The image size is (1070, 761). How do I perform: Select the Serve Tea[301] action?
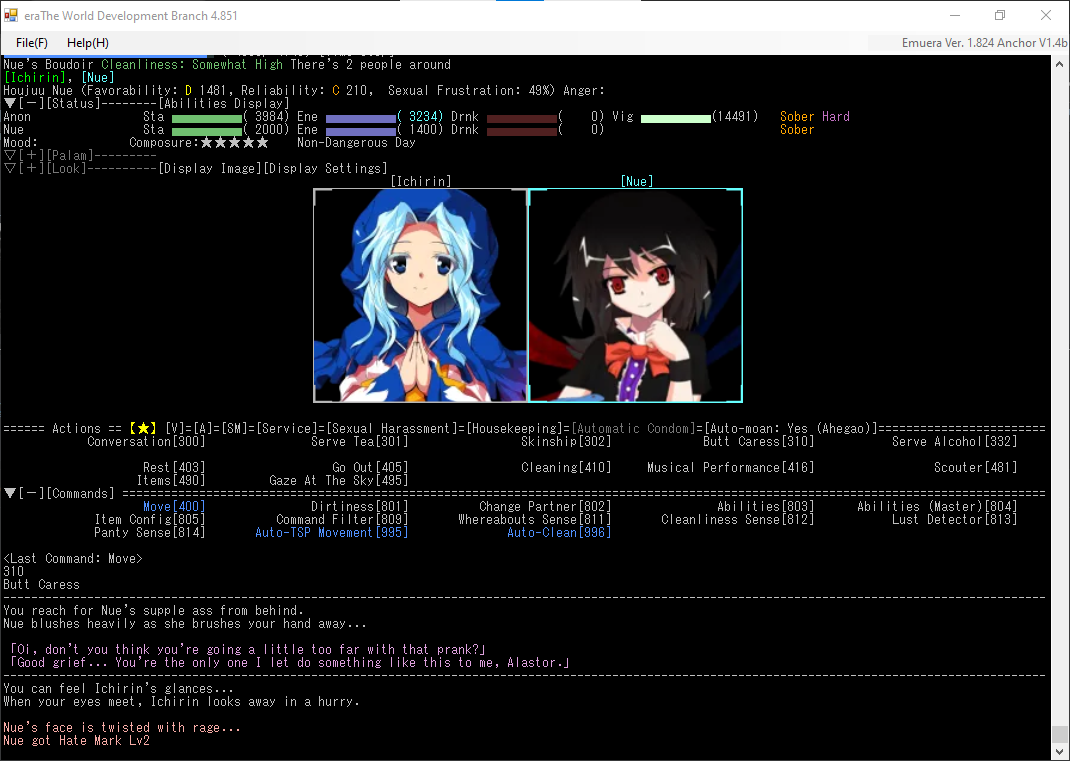(x=359, y=442)
